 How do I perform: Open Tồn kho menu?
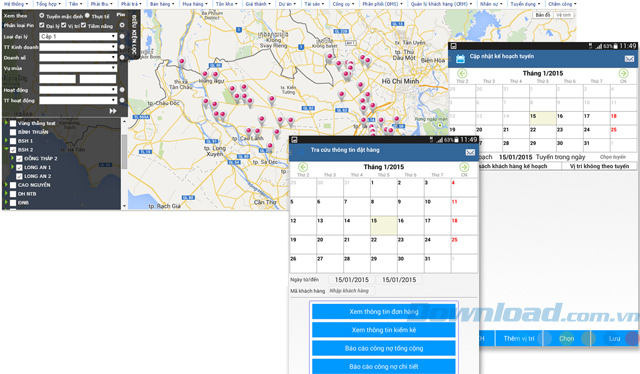[x=227, y=4]
